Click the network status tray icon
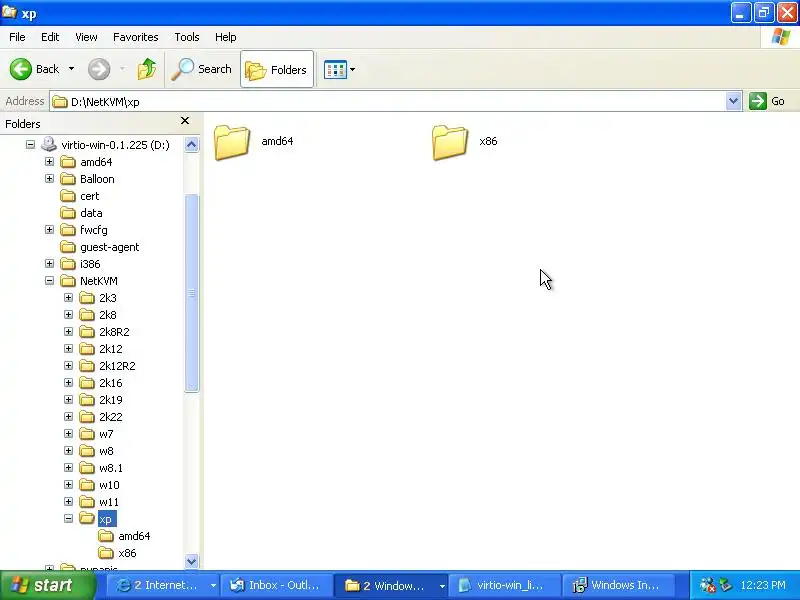 click(x=707, y=585)
